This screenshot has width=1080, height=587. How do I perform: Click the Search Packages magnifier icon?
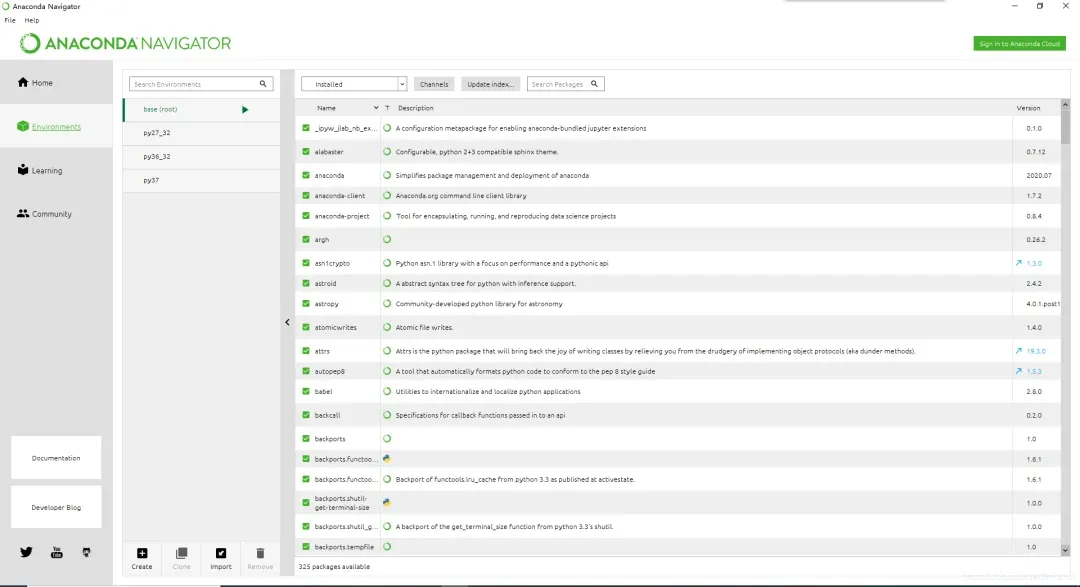point(594,84)
